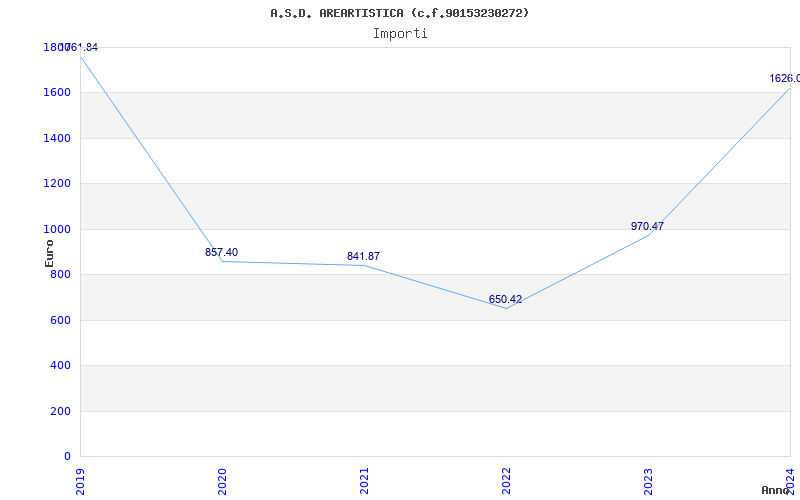Click the 800 y-axis tick label
The height and width of the screenshot is (500, 800).
[60, 274]
